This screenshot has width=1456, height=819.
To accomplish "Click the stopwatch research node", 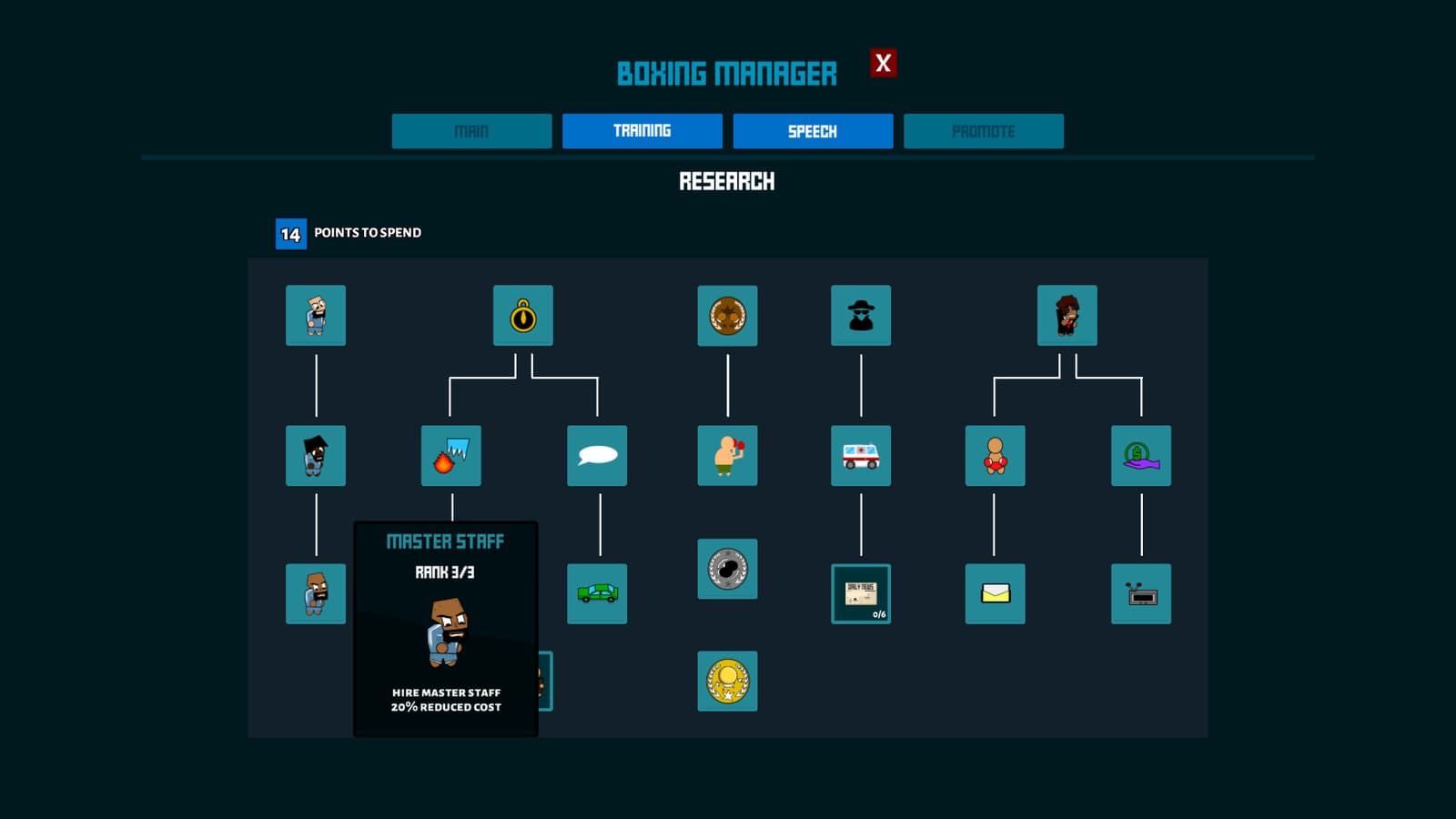I will coord(523,316).
